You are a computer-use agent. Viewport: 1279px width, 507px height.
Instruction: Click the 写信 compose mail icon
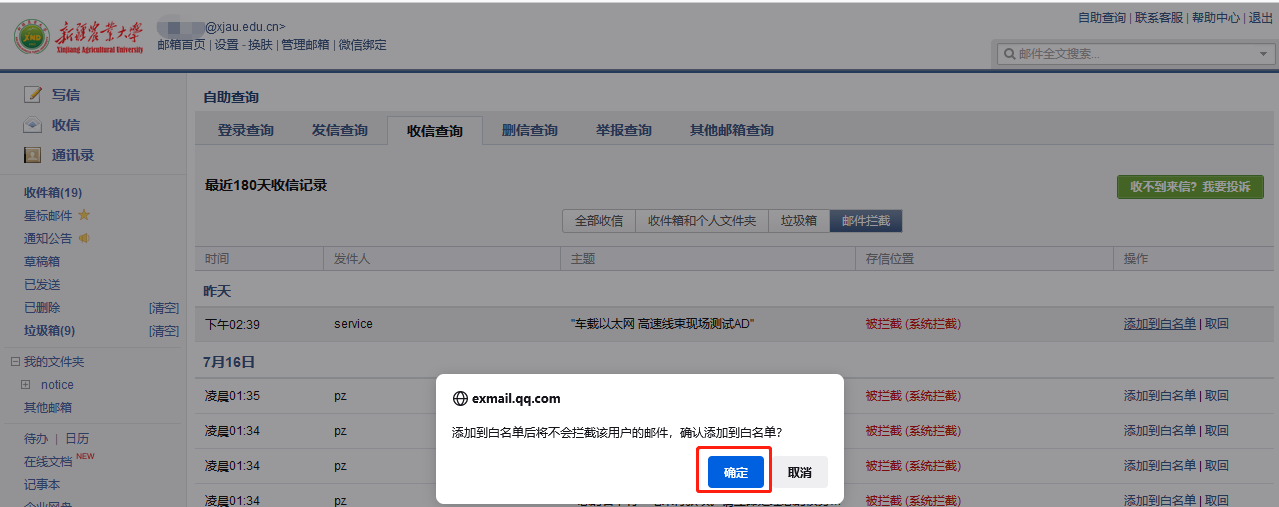click(33, 95)
